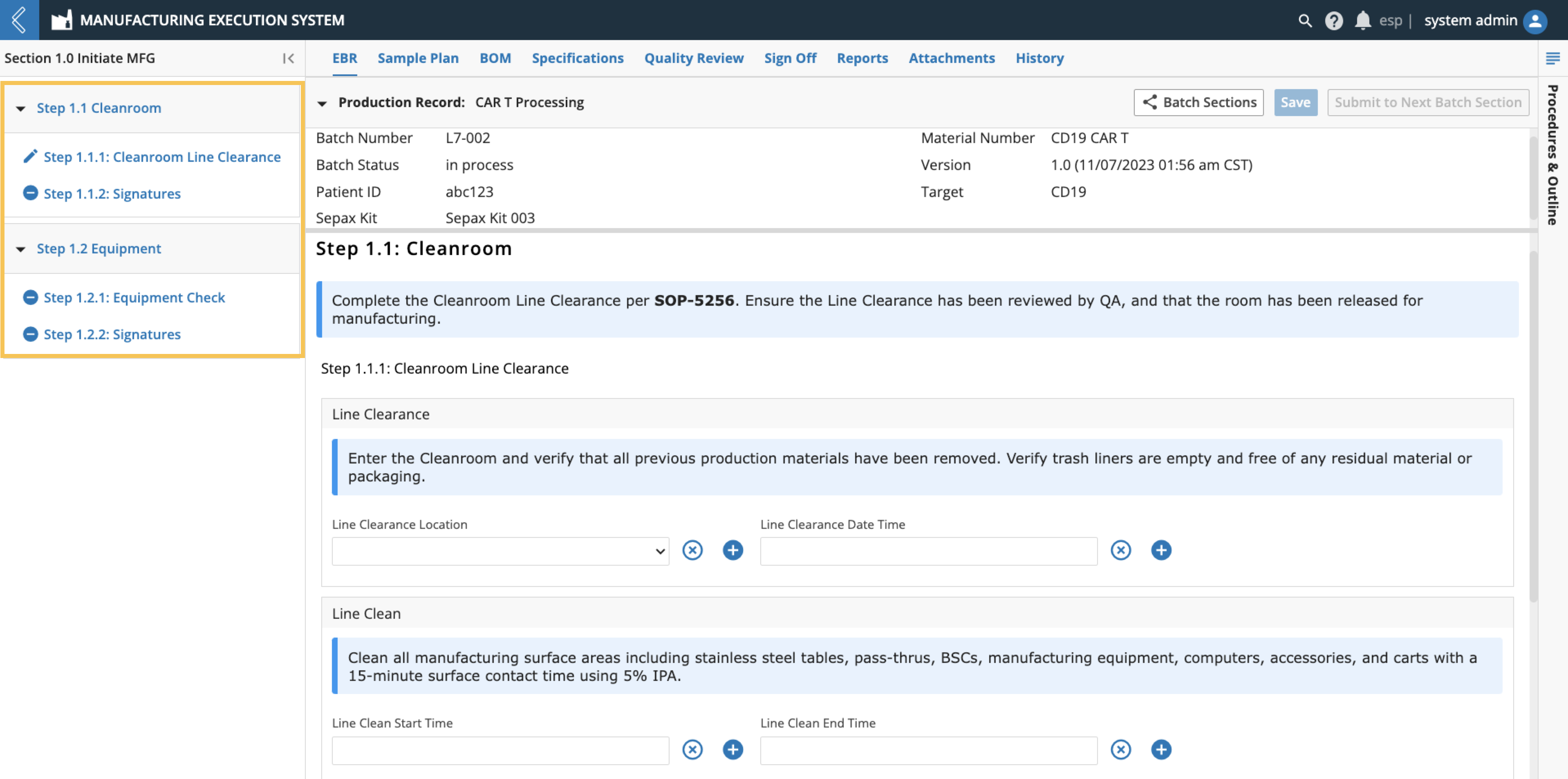
Task: Collapse Step 1.1 Cleanroom tree node
Action: 21,109
